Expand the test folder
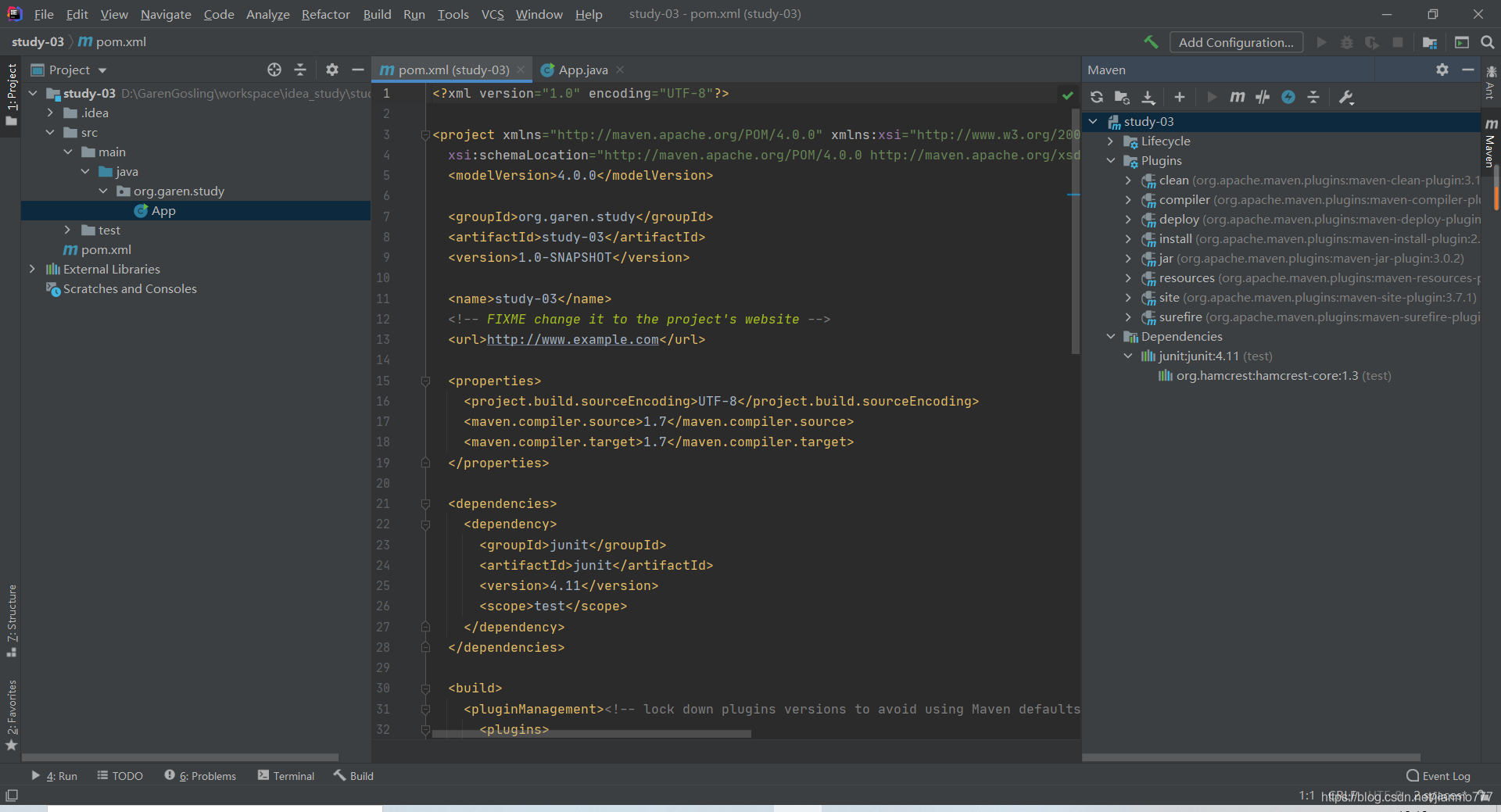This screenshot has height=812, width=1501. (67, 230)
